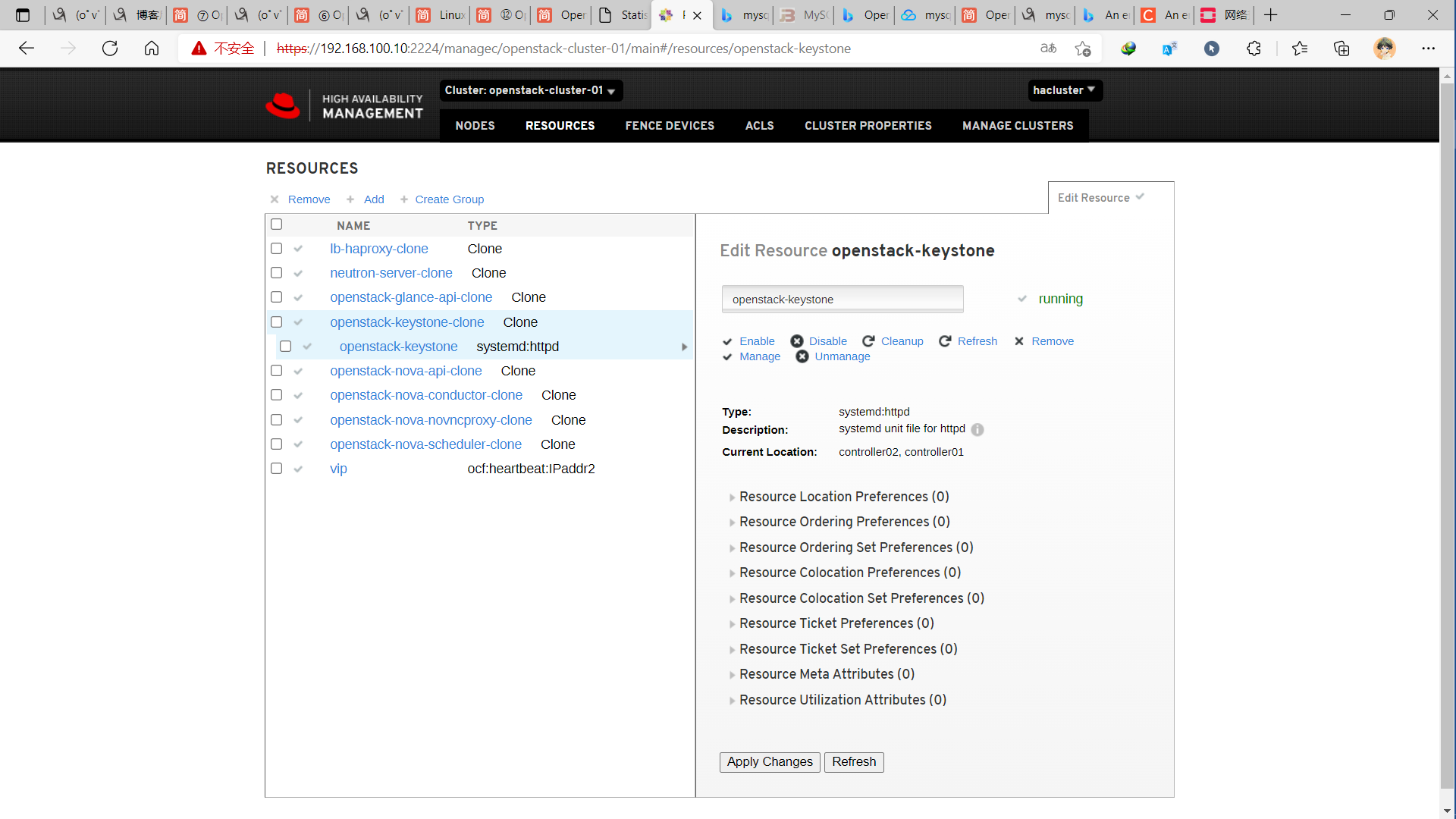
Task: Click the Unmanage resource icon
Action: click(x=802, y=356)
